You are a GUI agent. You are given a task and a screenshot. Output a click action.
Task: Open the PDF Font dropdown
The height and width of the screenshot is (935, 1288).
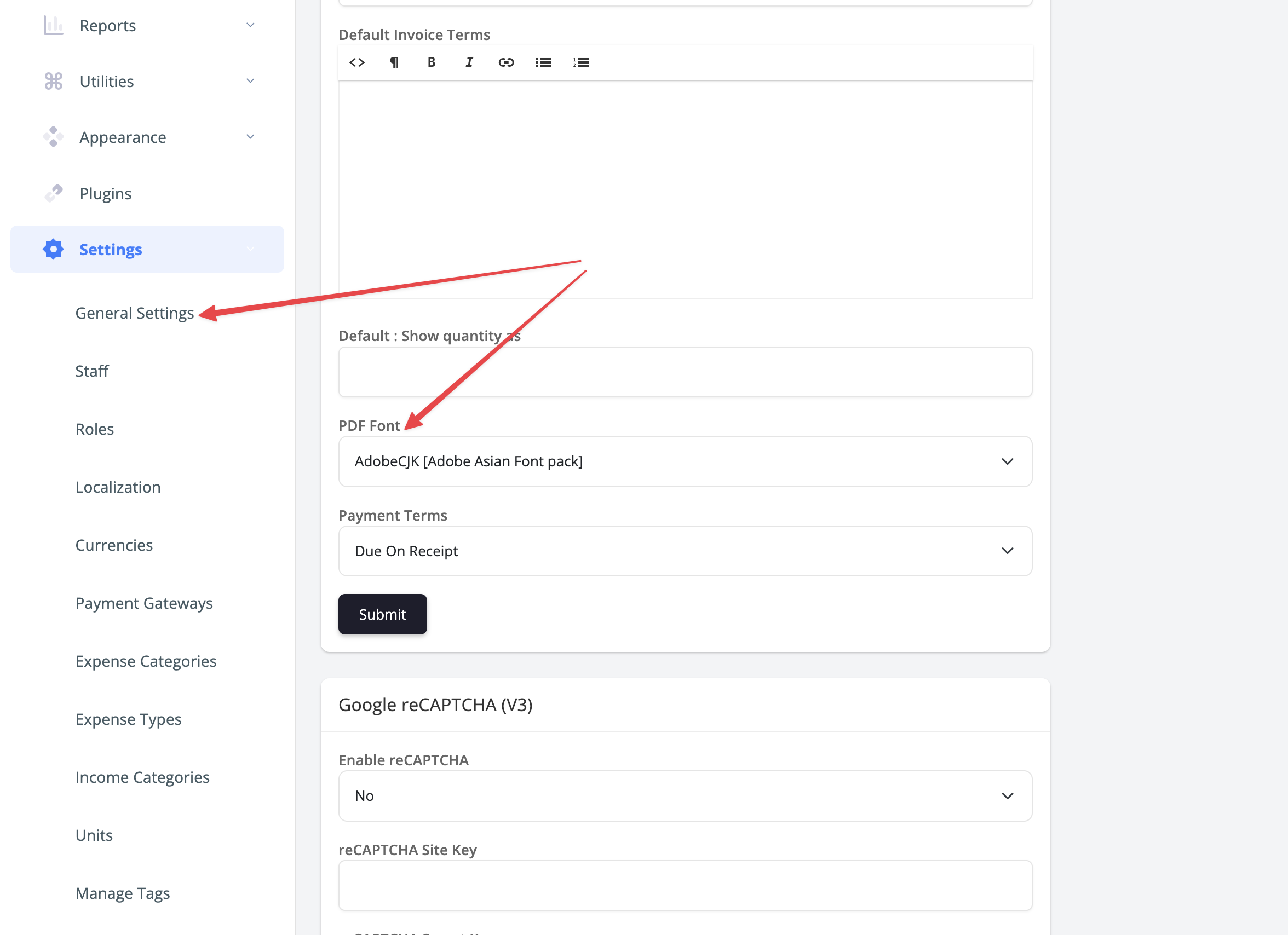[685, 461]
